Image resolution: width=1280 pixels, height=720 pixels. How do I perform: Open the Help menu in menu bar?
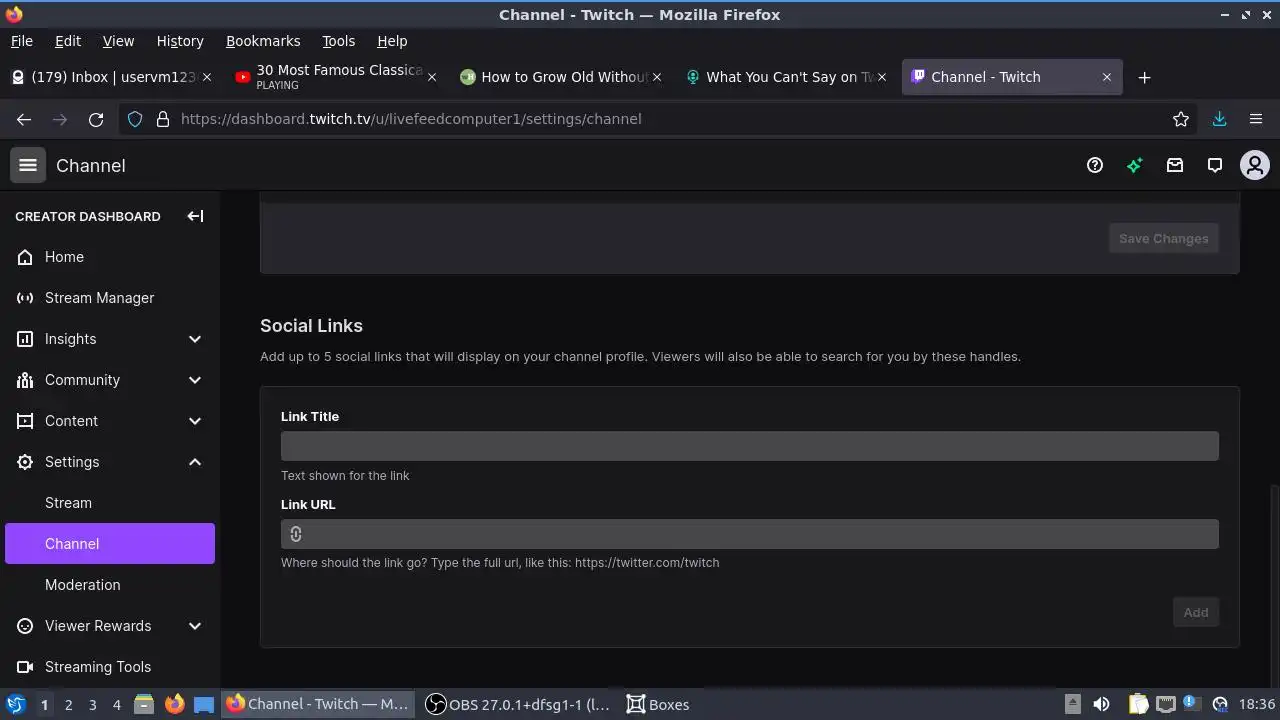(x=392, y=41)
